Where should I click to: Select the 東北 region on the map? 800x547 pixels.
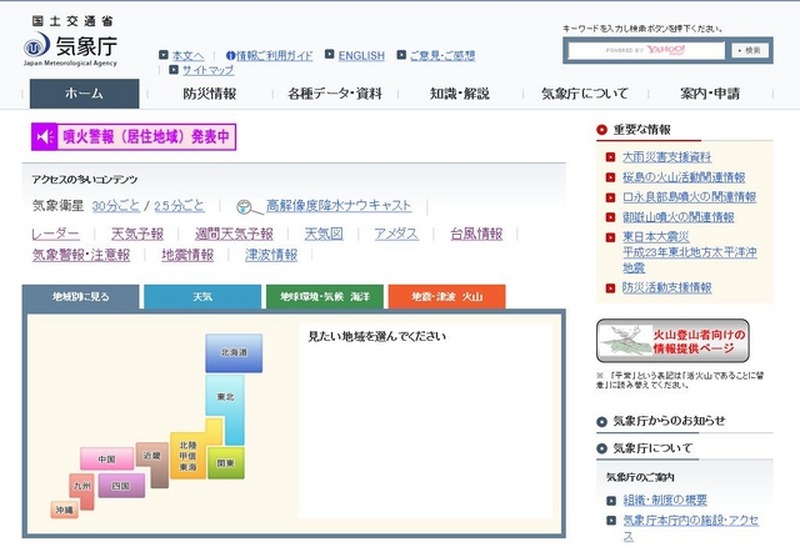pyautogui.click(x=225, y=397)
